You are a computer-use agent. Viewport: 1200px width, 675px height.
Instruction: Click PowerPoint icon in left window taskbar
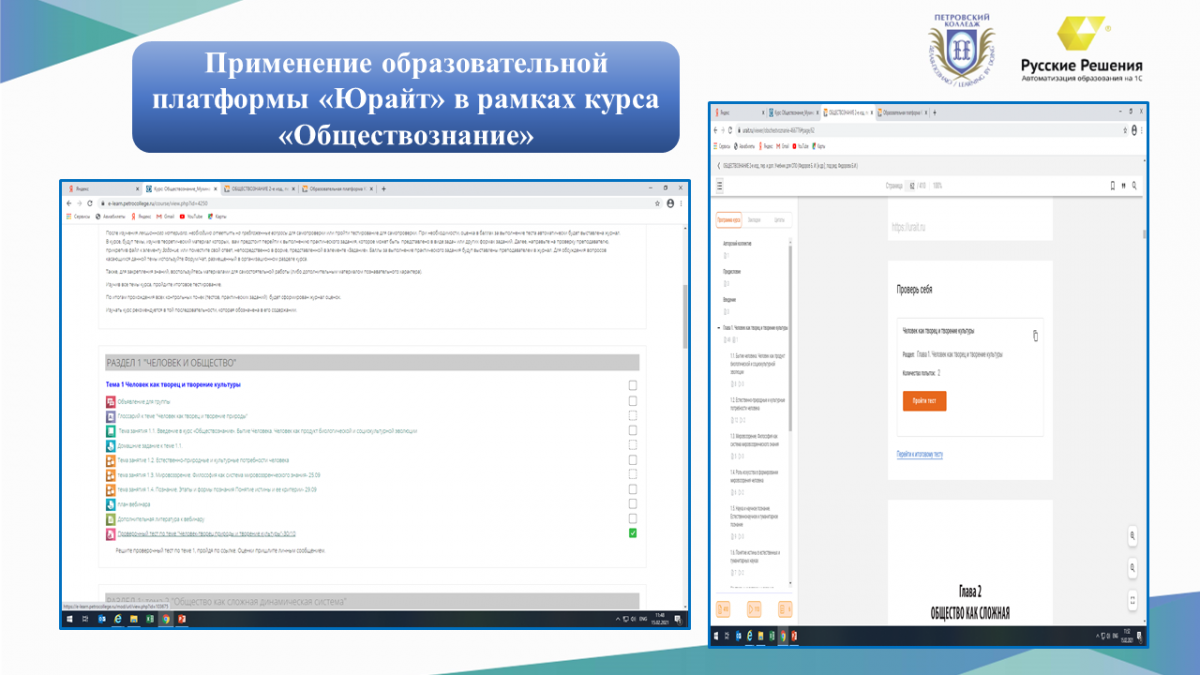tap(181, 620)
